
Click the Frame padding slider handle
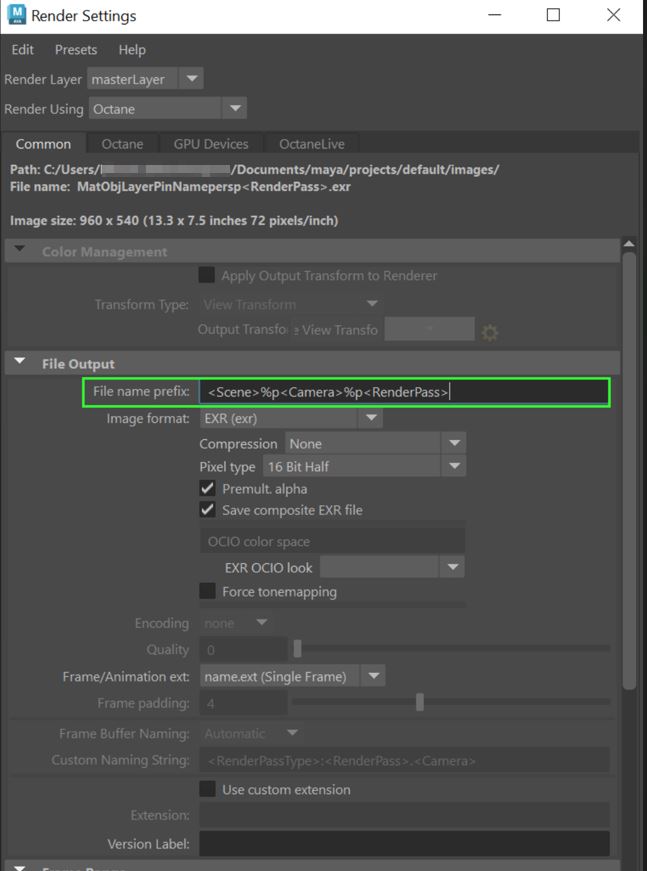point(420,702)
